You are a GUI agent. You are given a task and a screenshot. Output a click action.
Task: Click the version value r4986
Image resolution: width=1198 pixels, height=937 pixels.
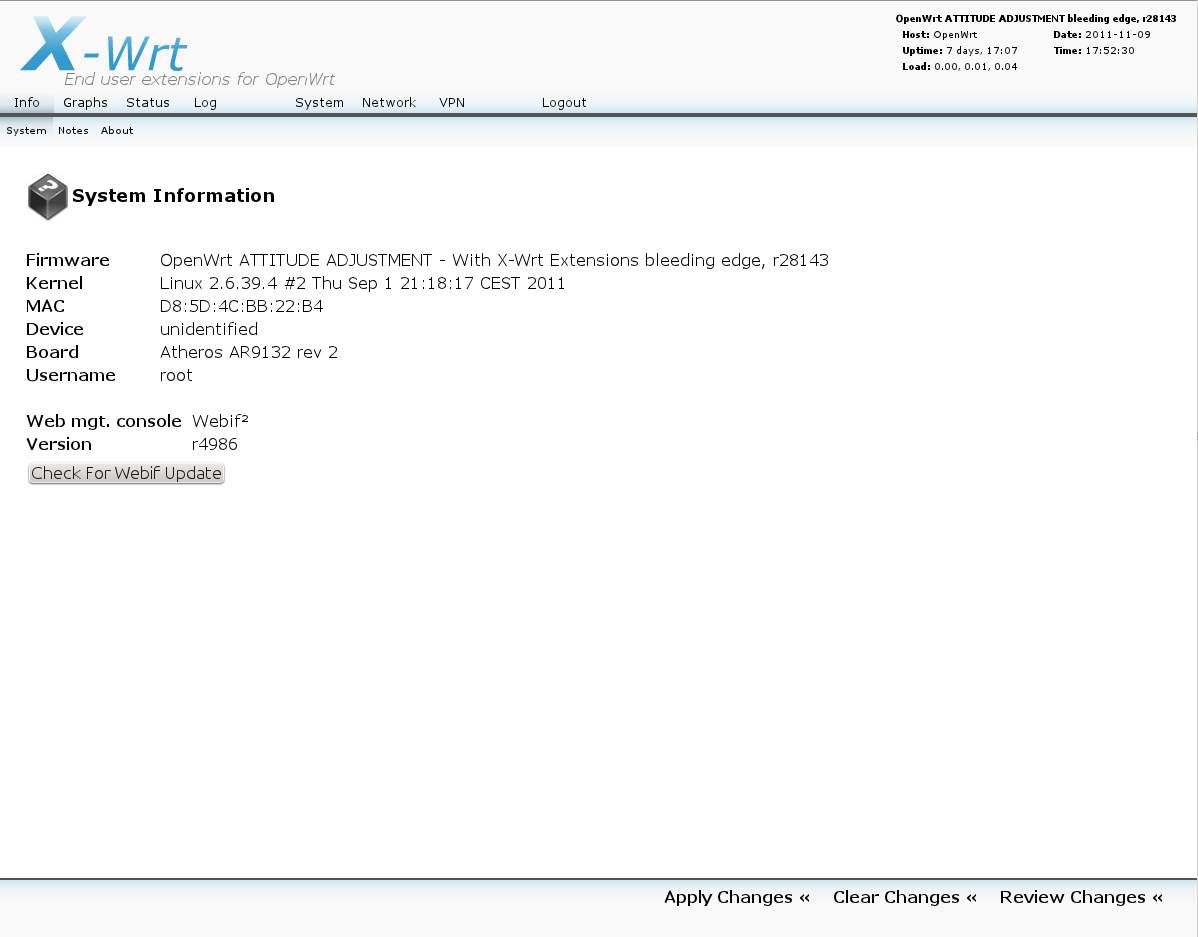click(x=215, y=444)
